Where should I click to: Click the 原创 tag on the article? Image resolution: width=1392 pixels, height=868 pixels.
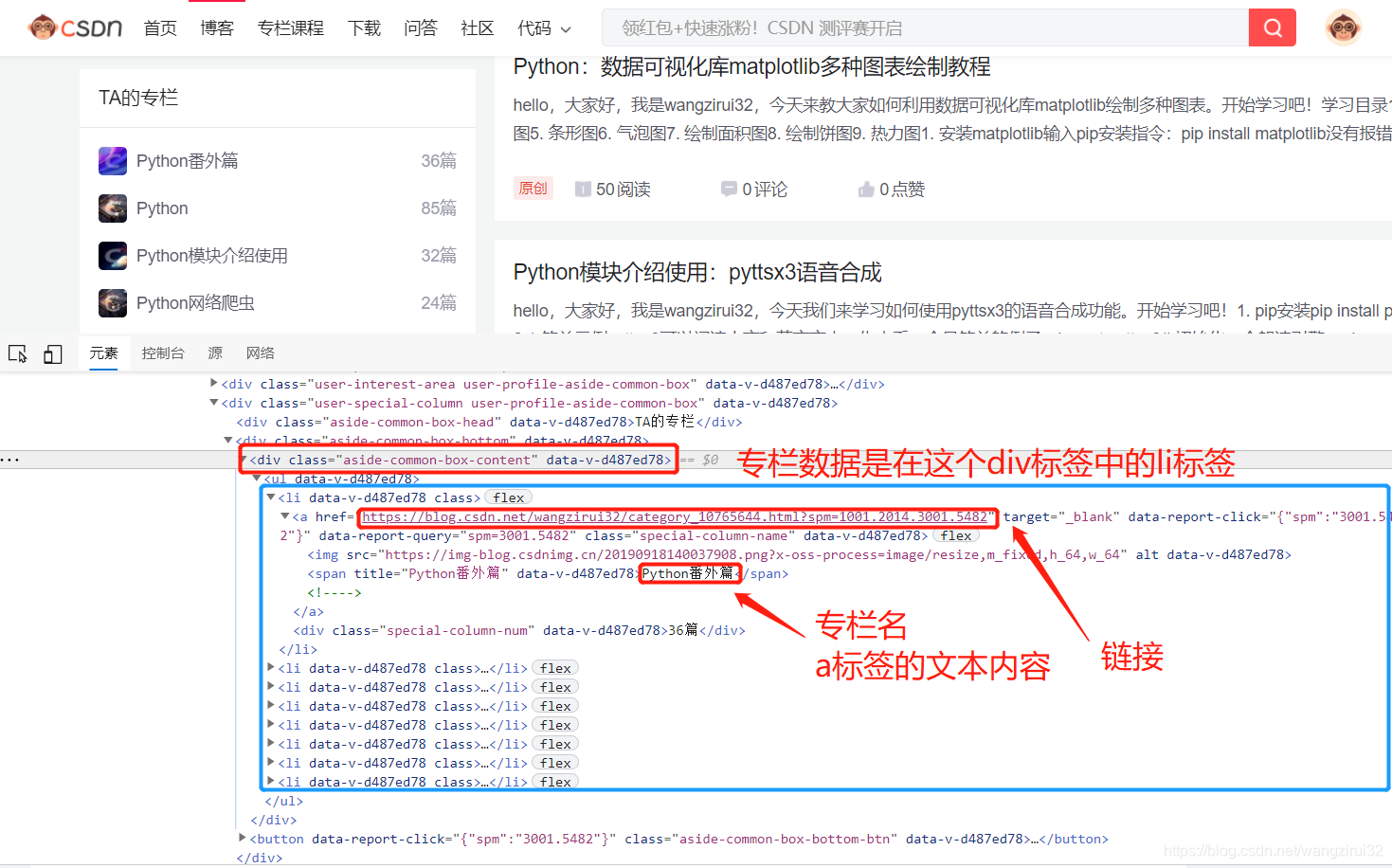pos(533,189)
